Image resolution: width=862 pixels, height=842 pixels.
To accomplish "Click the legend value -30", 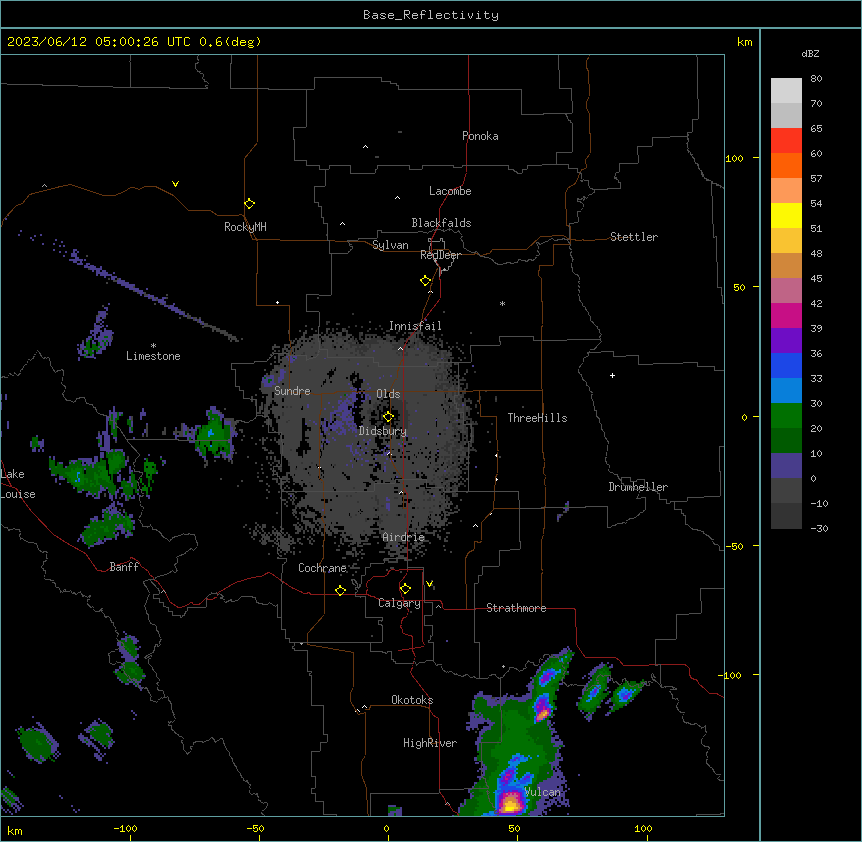I will [819, 528].
